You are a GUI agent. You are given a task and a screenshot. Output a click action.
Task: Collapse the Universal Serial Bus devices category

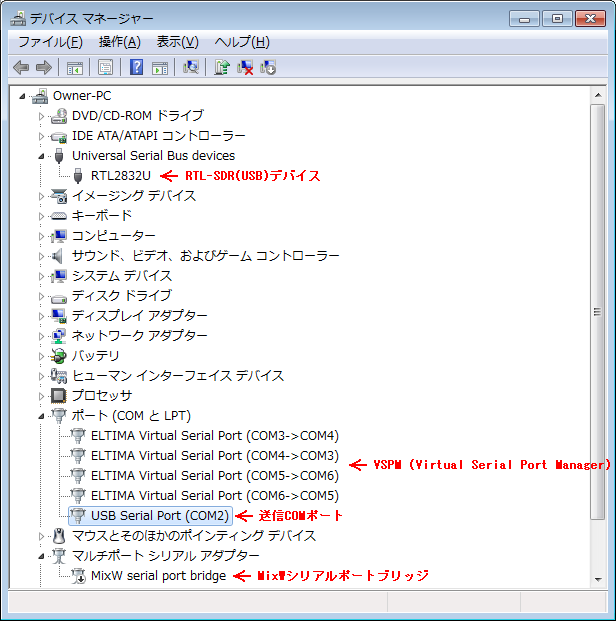(41, 156)
